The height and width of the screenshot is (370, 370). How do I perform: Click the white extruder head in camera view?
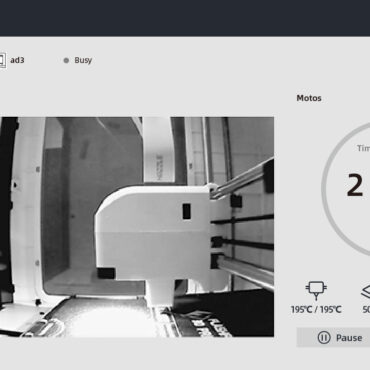pyautogui.click(x=153, y=233)
